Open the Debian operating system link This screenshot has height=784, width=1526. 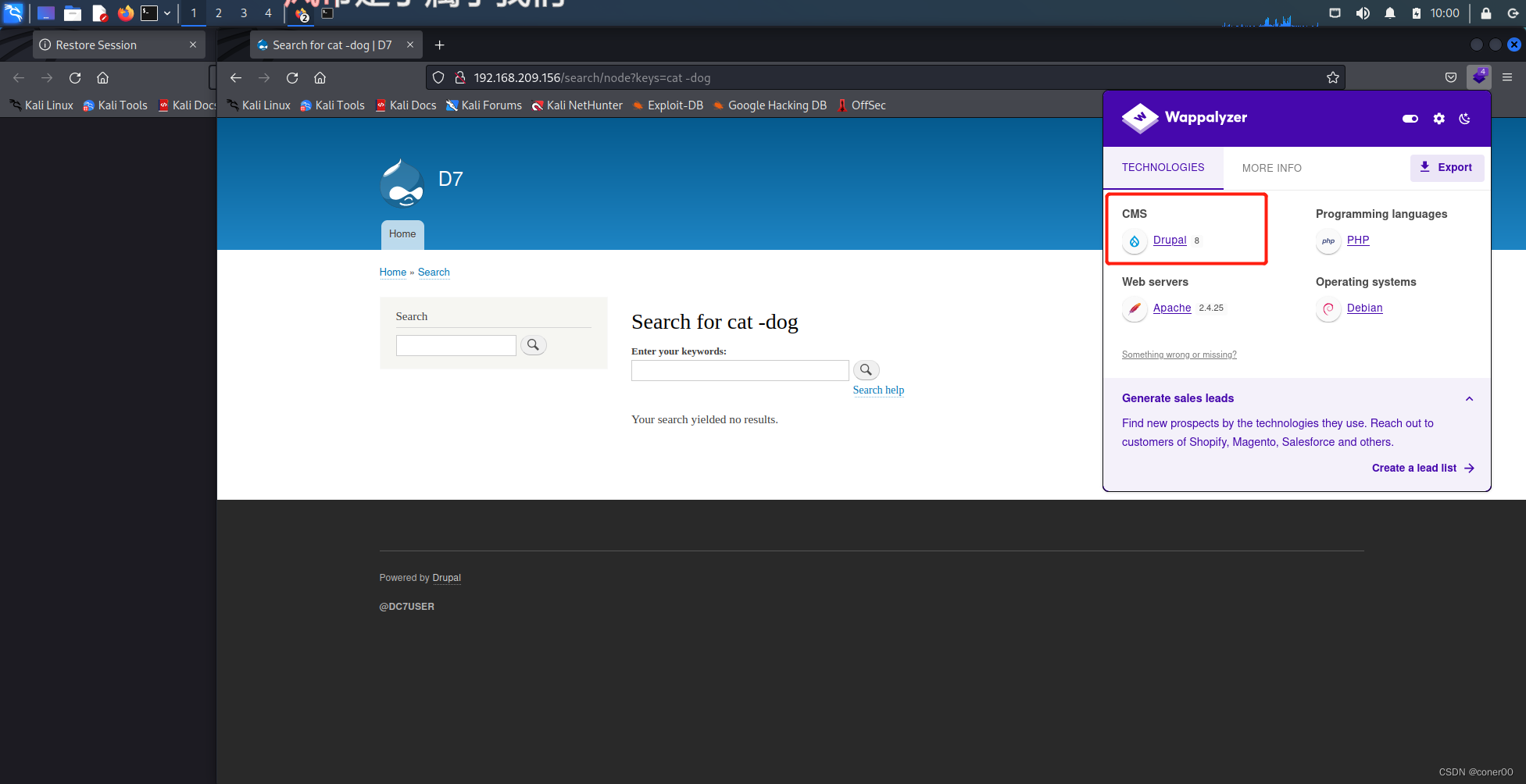tap(1364, 308)
